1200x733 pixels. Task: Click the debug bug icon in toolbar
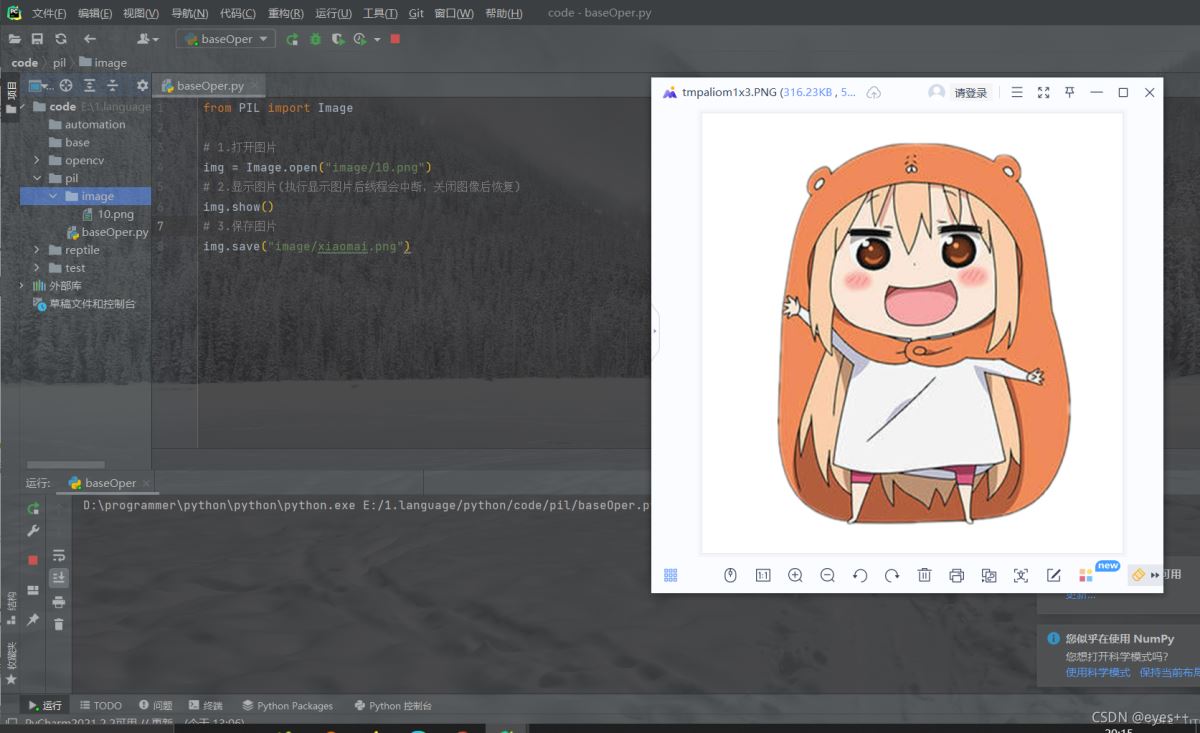point(315,39)
